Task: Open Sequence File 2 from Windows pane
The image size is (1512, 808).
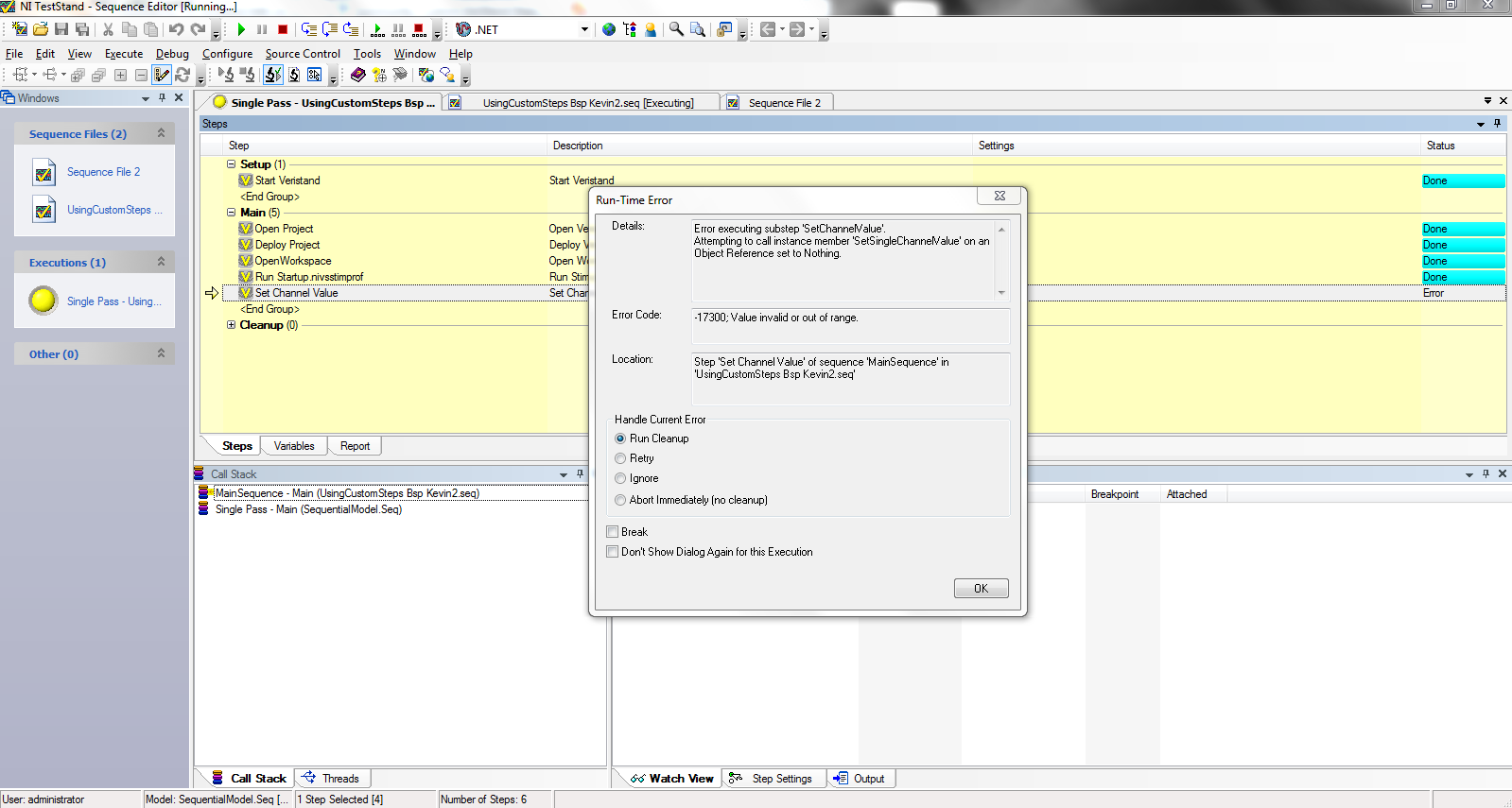Action: click(104, 172)
